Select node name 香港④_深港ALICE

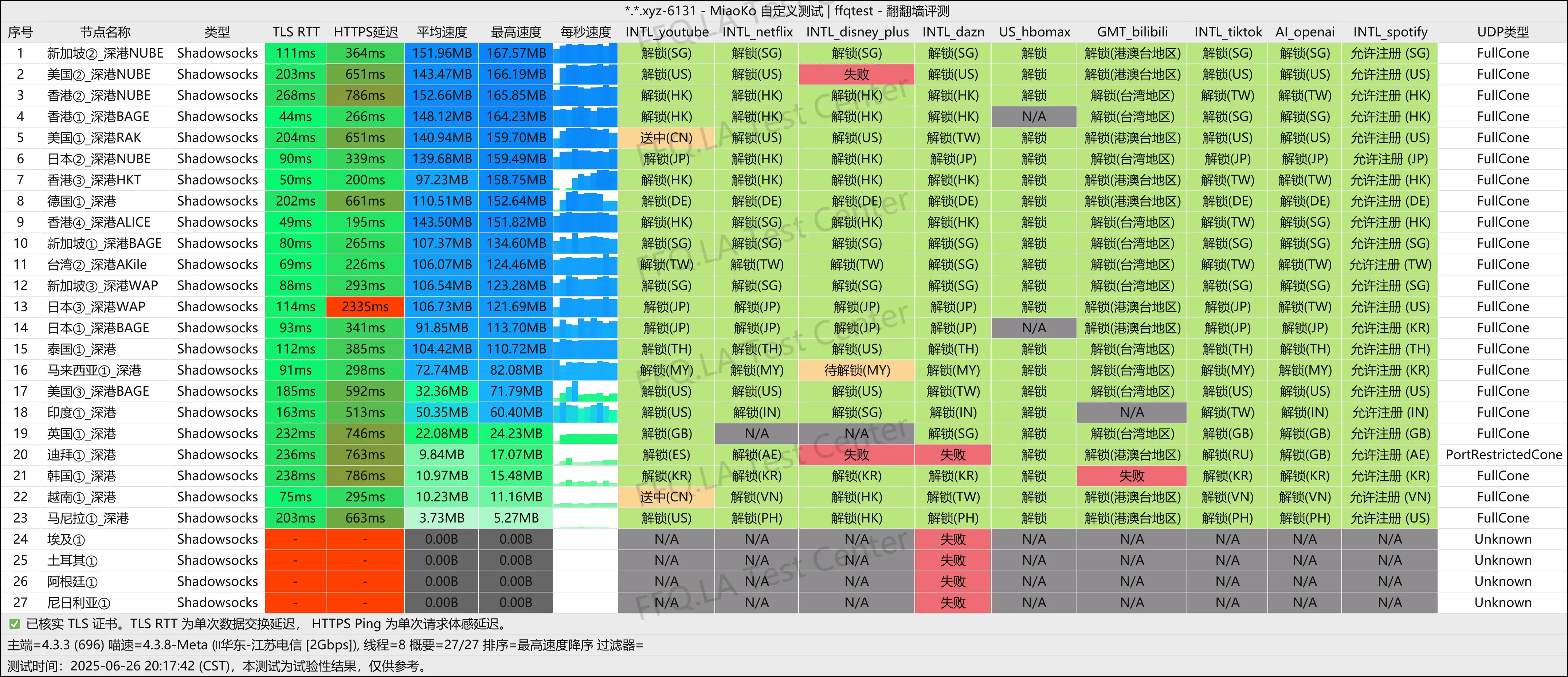pos(99,222)
